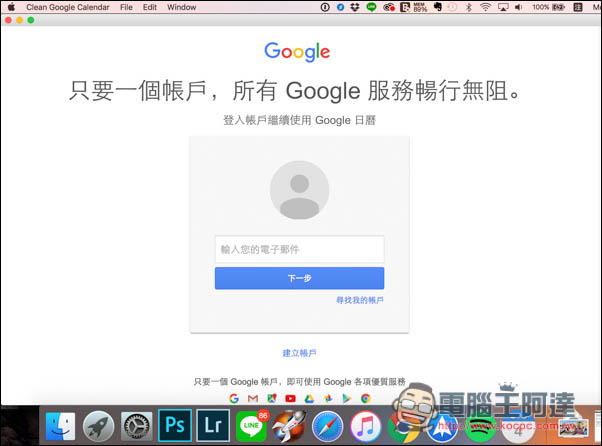602x446 pixels.
Task: Click the Dropbox menu bar icon
Action: 355,7
